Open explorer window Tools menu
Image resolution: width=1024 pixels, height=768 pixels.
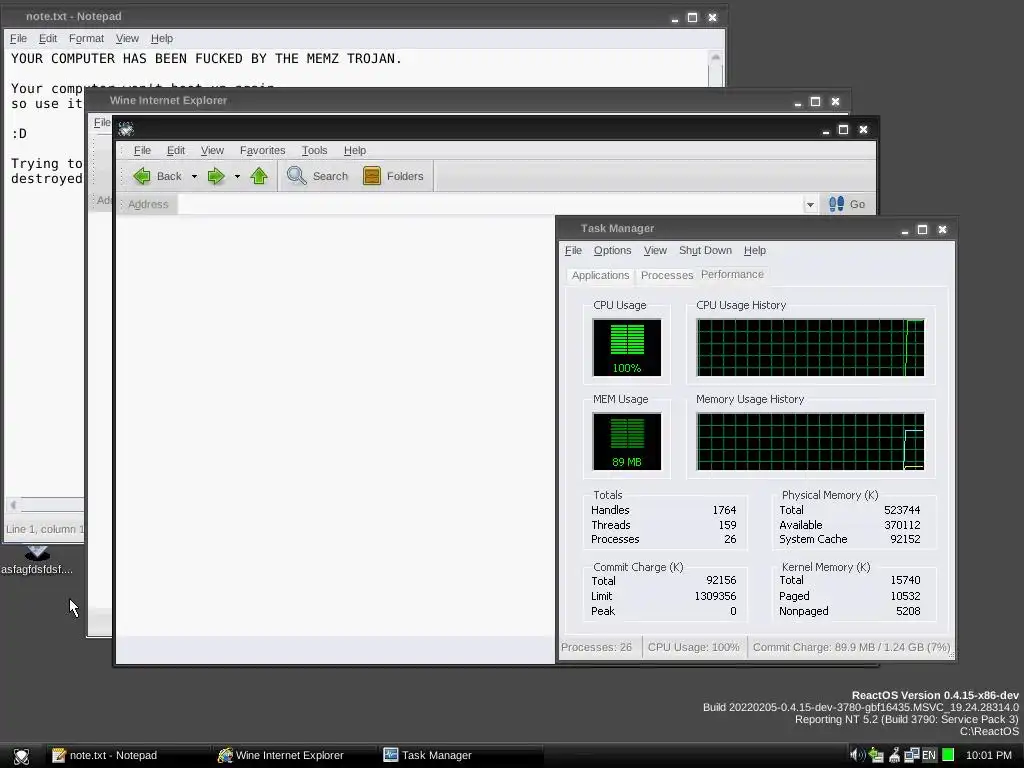[314, 150]
